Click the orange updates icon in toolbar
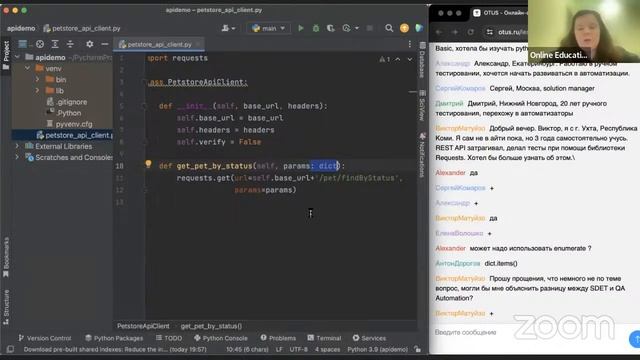Screen dimensions: 640x360 coord(404,28)
